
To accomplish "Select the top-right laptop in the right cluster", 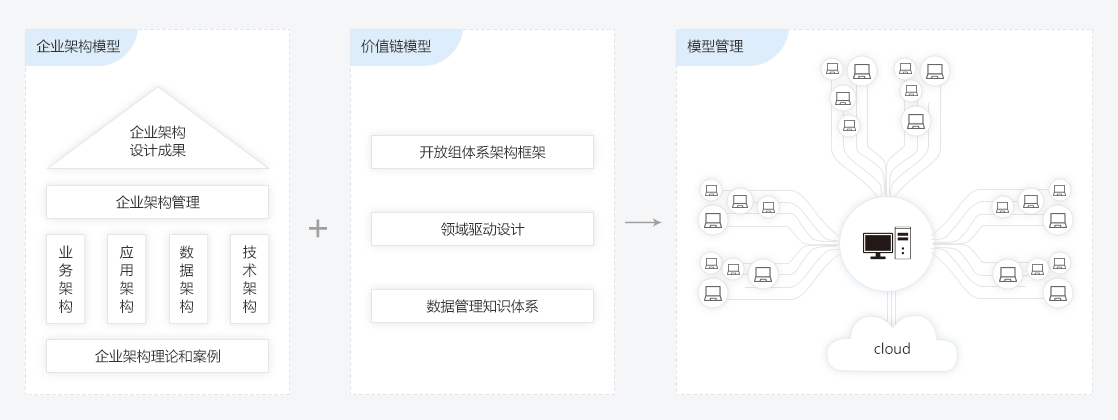I will (x=1059, y=189).
